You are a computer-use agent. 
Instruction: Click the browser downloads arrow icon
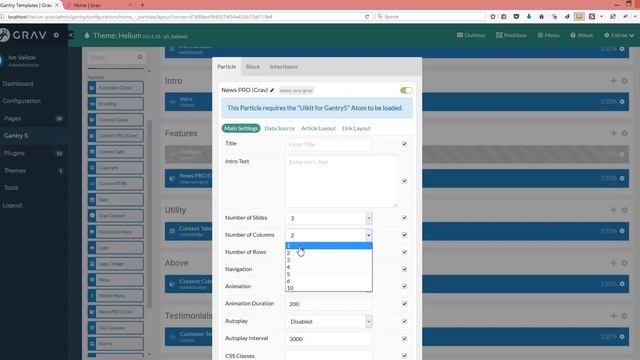pos(529,17)
